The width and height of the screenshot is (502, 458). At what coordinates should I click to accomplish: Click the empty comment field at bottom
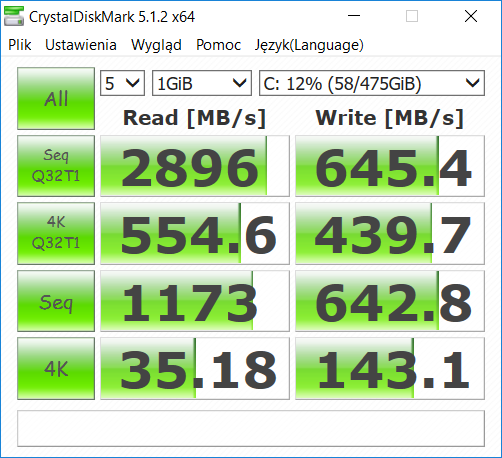(x=251, y=428)
